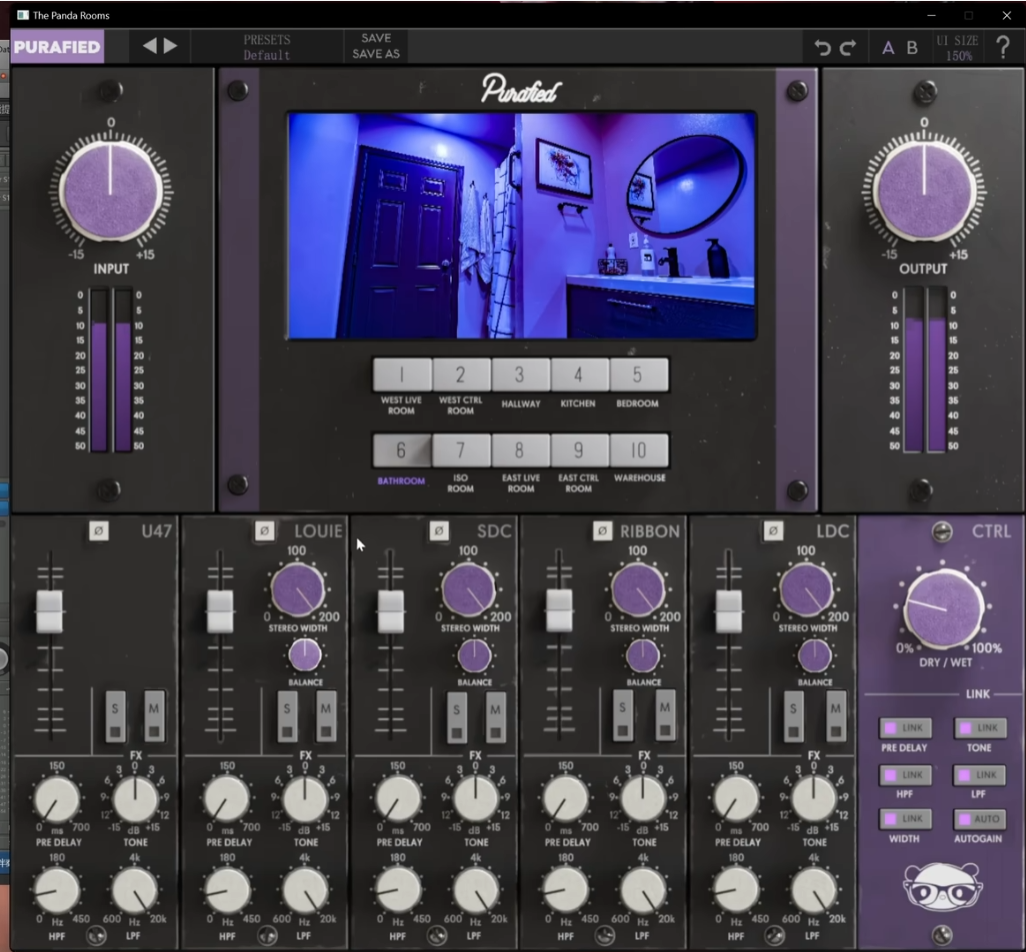
Task: Enable the AUTOGAIN auto button
Action: pos(980,819)
